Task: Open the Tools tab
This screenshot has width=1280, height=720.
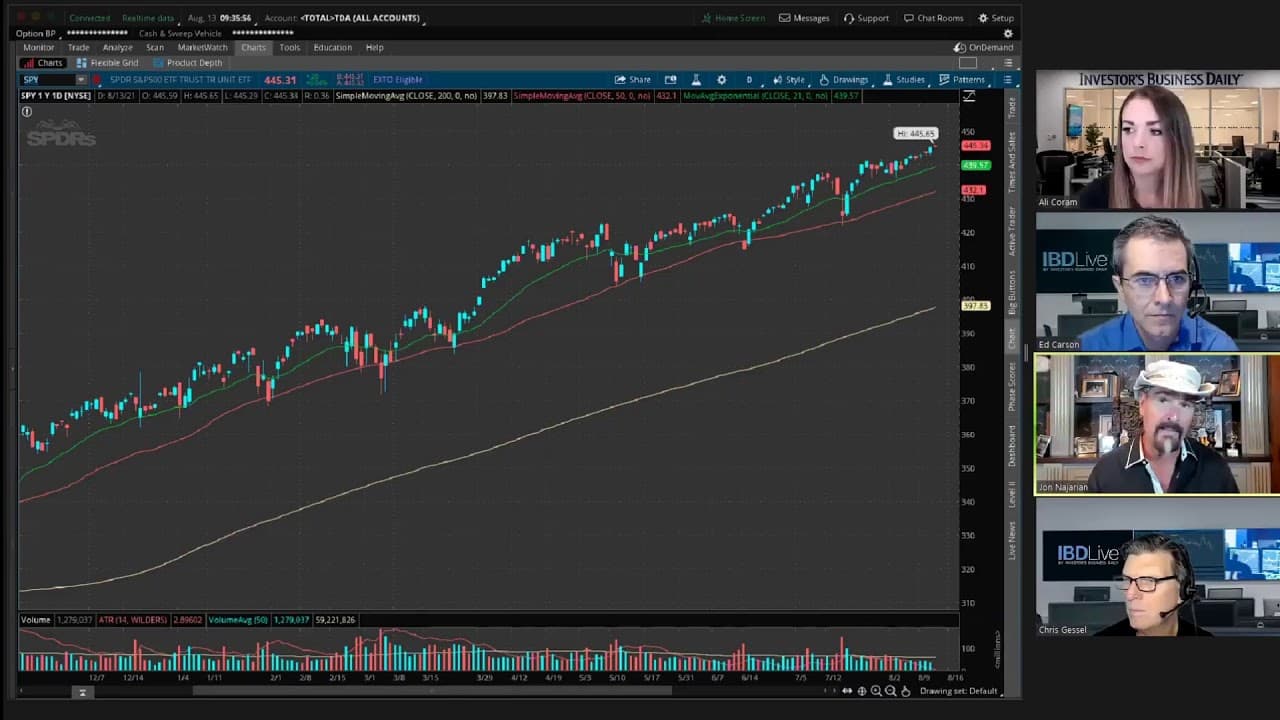Action: pyautogui.click(x=289, y=47)
